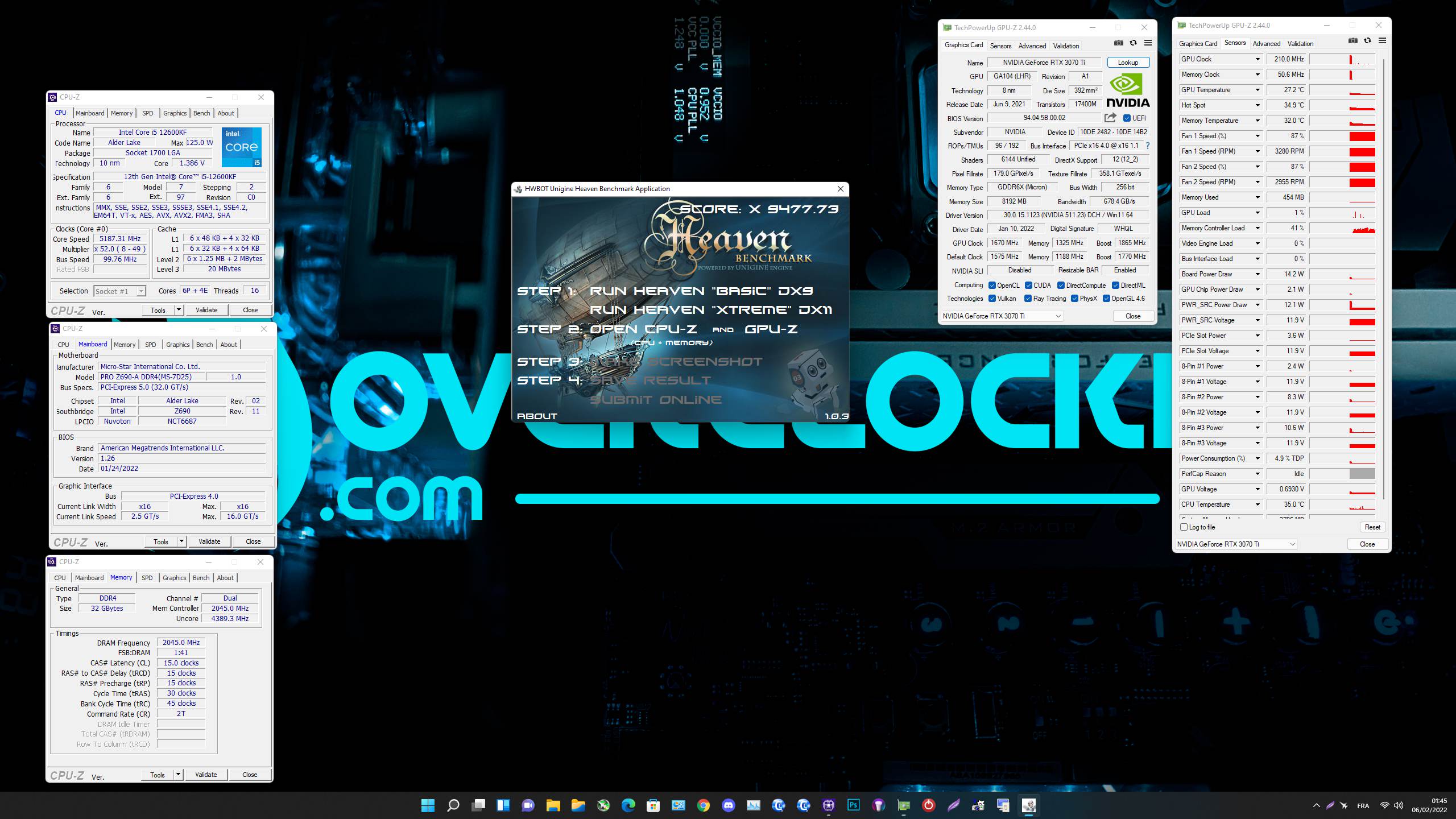The width and height of the screenshot is (1456, 819).
Task: Click the Lookup button in GPU-Z
Action: (1128, 63)
